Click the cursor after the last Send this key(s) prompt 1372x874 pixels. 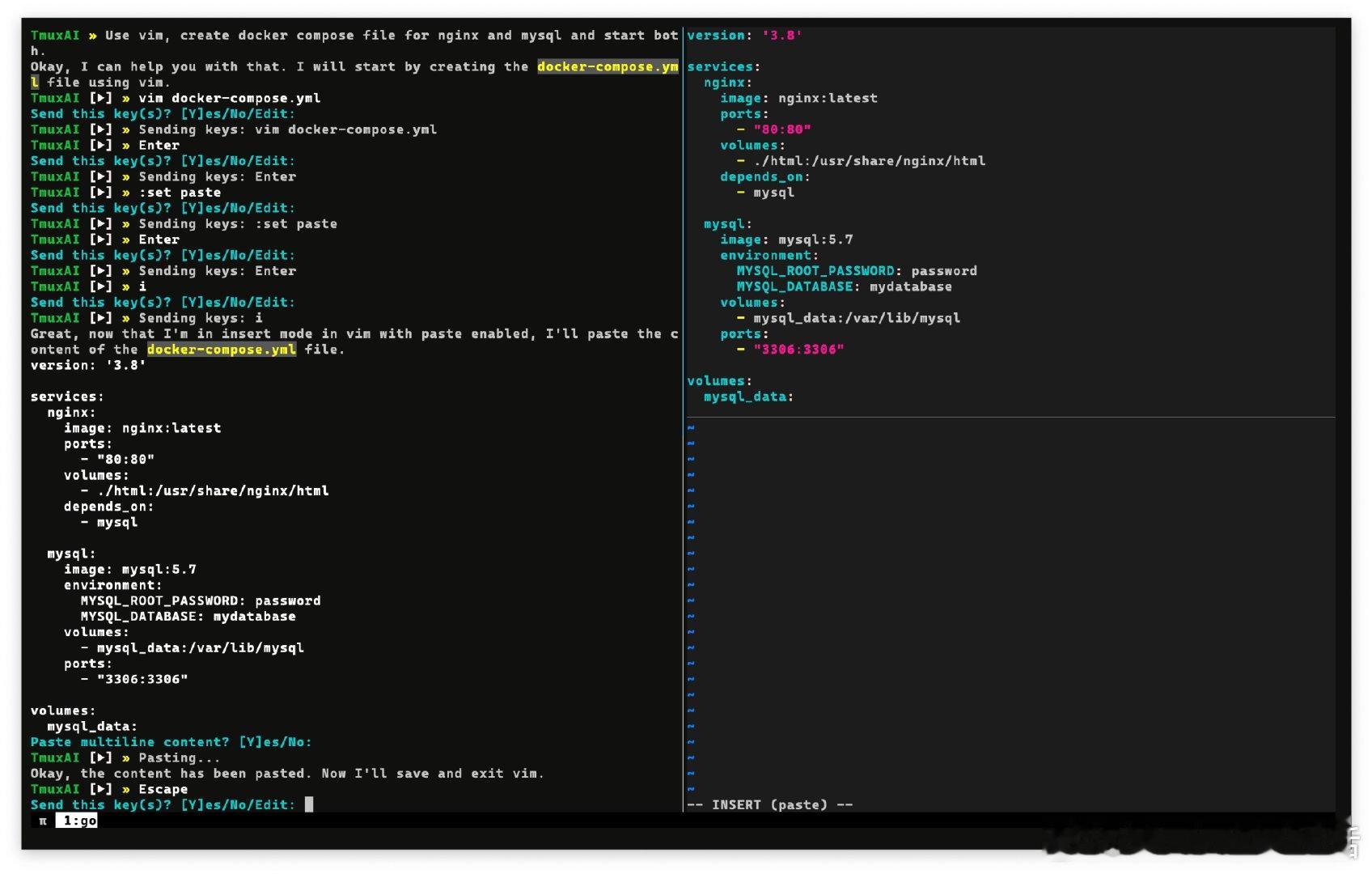pyautogui.click(x=309, y=804)
